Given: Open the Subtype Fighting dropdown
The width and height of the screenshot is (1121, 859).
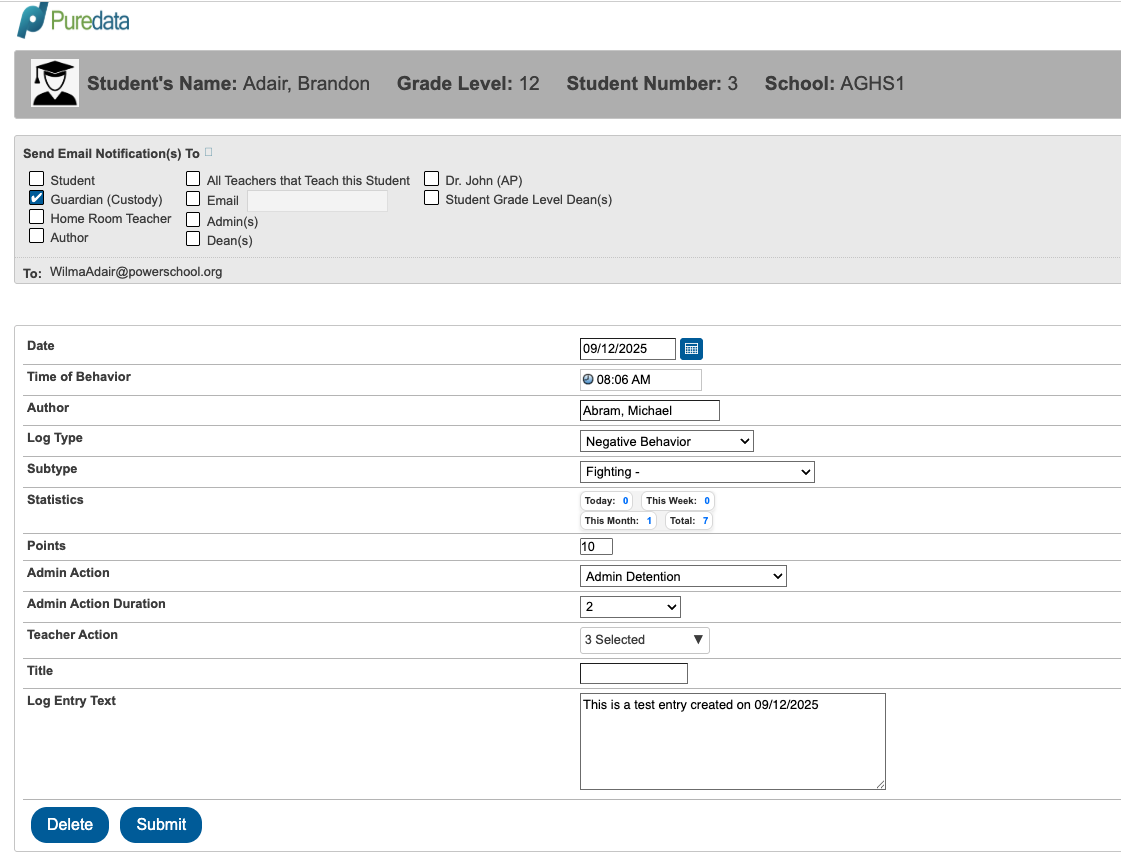Looking at the screenshot, I should 697,472.
